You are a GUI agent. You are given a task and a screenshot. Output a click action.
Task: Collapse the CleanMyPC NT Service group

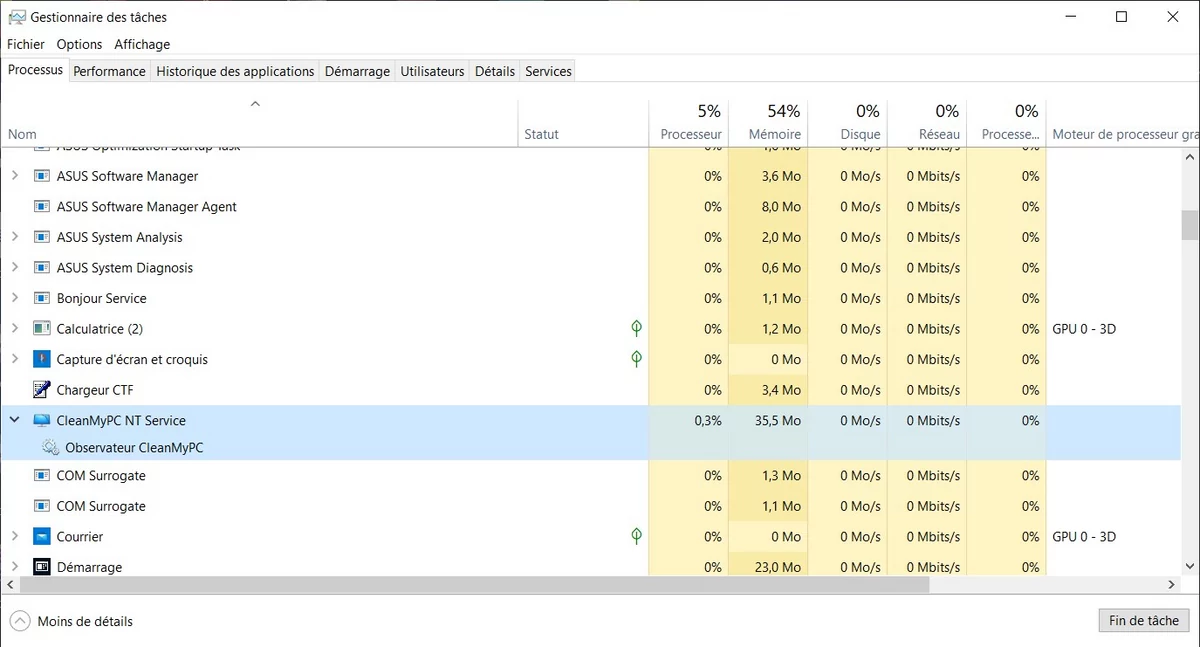click(14, 421)
